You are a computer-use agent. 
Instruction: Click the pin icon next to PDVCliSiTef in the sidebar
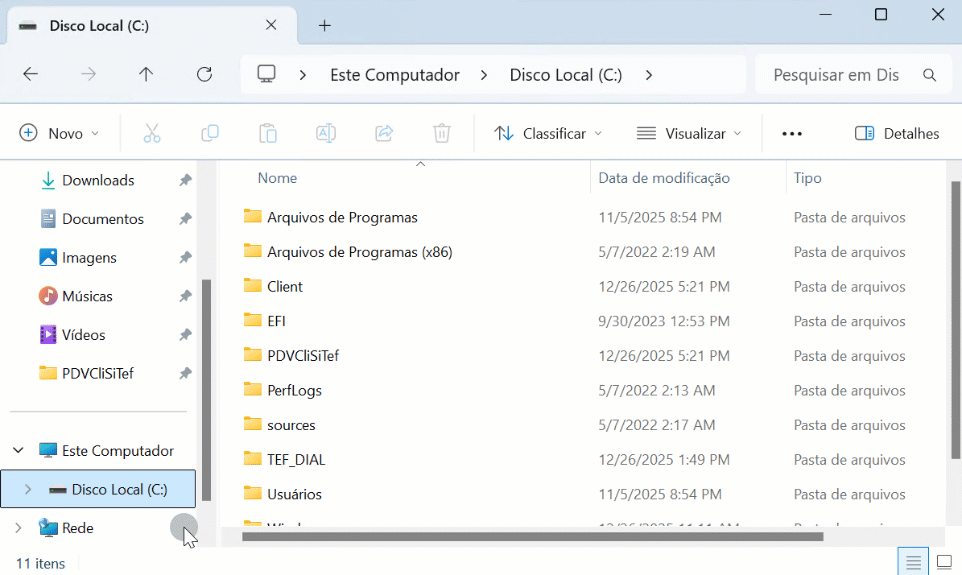pyautogui.click(x=185, y=373)
